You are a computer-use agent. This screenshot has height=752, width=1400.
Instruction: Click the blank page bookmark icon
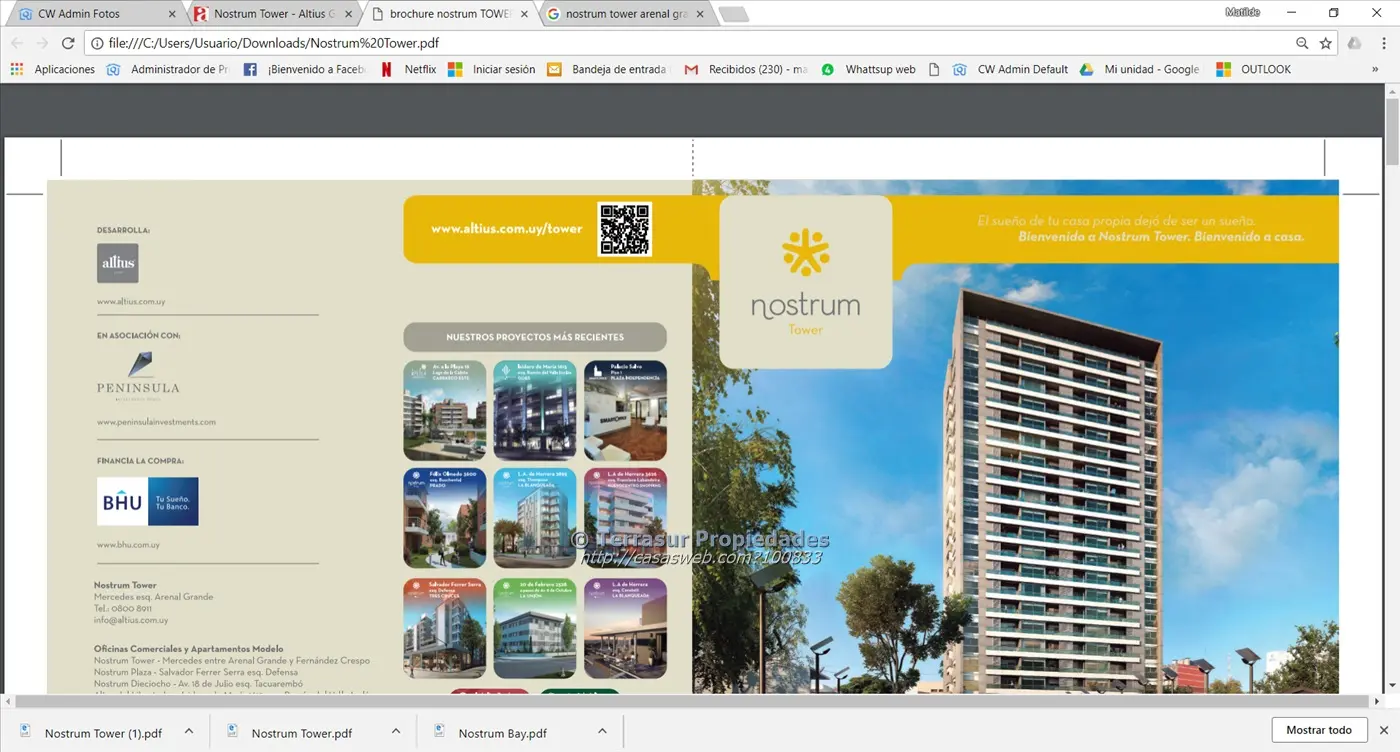(934, 69)
